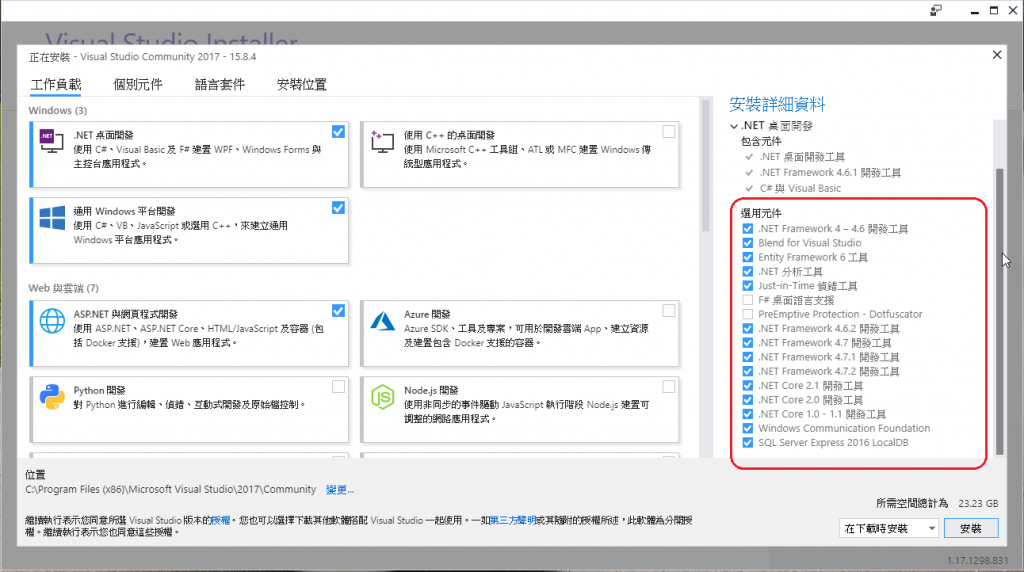Switch to the 工作負載 tab
The height and width of the screenshot is (572, 1024).
tap(56, 84)
